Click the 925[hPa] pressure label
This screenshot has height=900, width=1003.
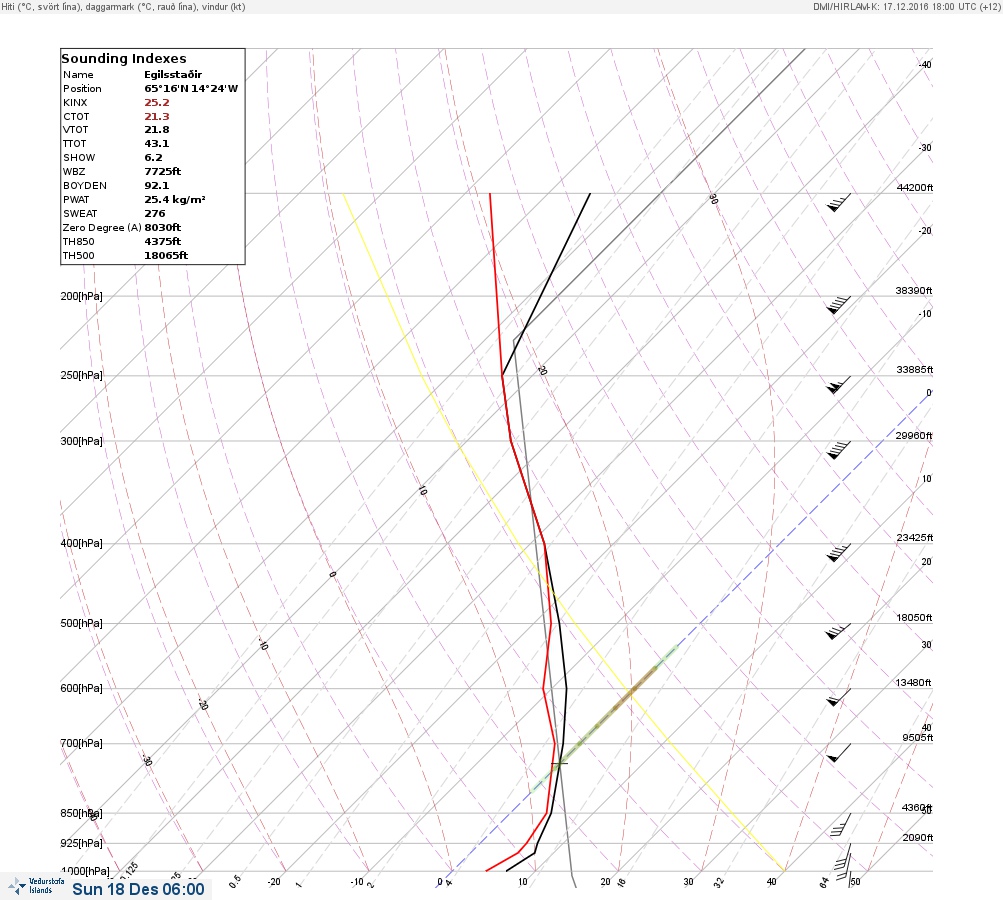coord(81,844)
